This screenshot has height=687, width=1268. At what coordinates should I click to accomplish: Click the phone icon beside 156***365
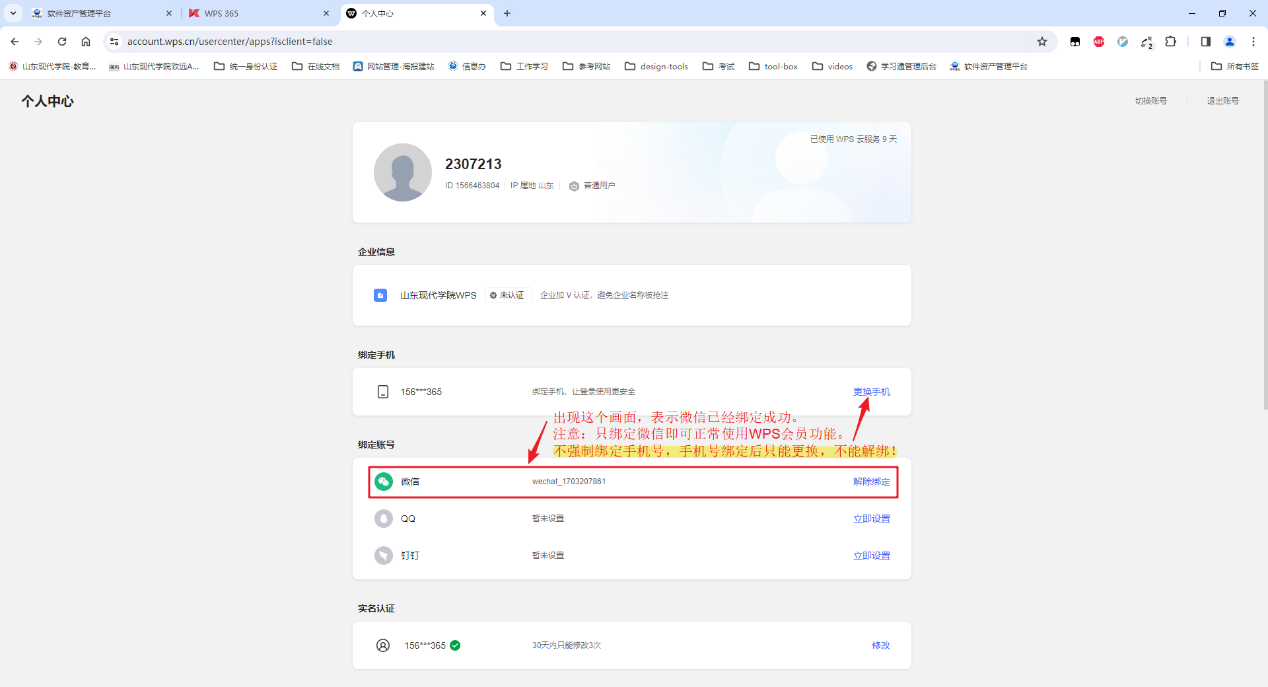pyautogui.click(x=382, y=392)
